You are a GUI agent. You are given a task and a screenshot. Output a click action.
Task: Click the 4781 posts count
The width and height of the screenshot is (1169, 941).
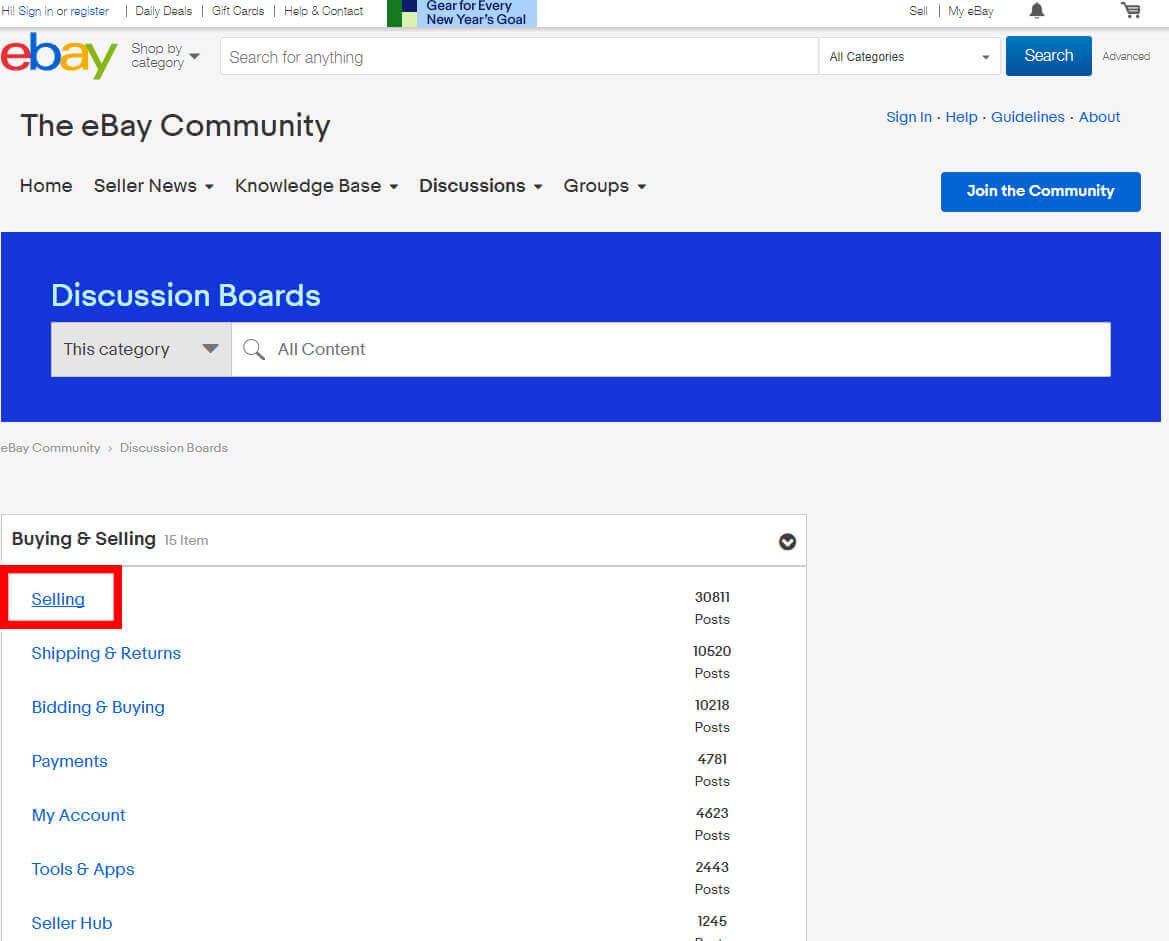click(x=712, y=759)
